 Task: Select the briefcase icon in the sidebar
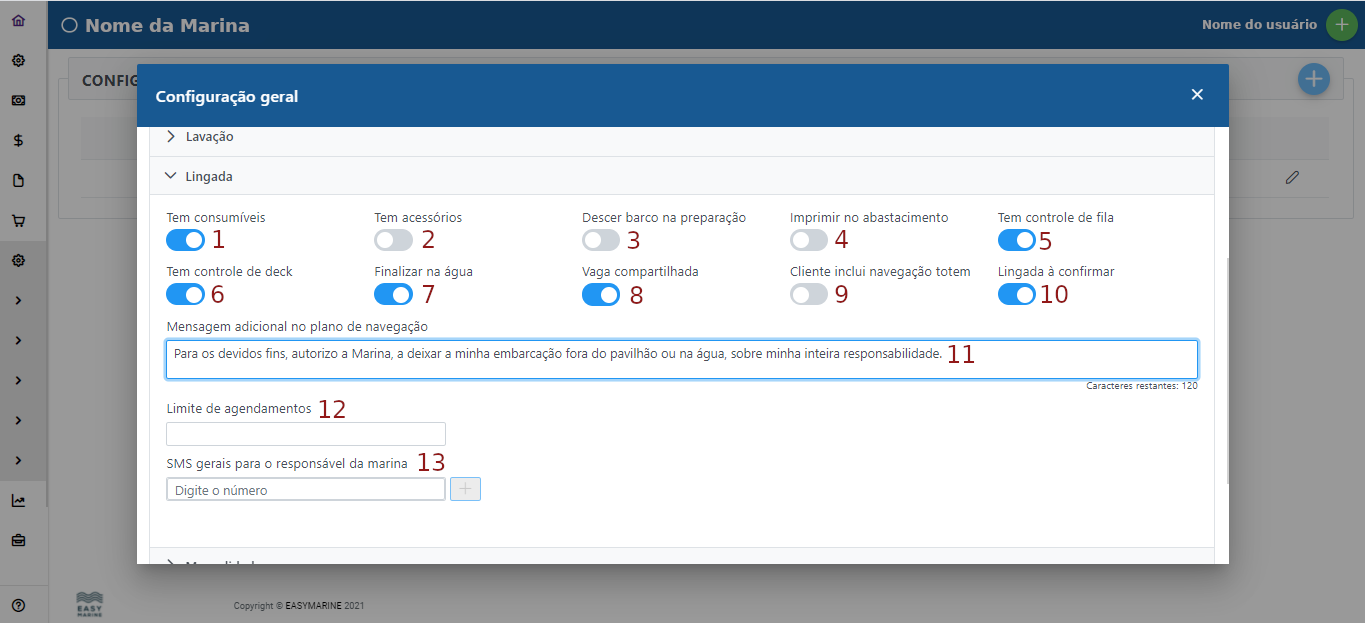pos(17,540)
